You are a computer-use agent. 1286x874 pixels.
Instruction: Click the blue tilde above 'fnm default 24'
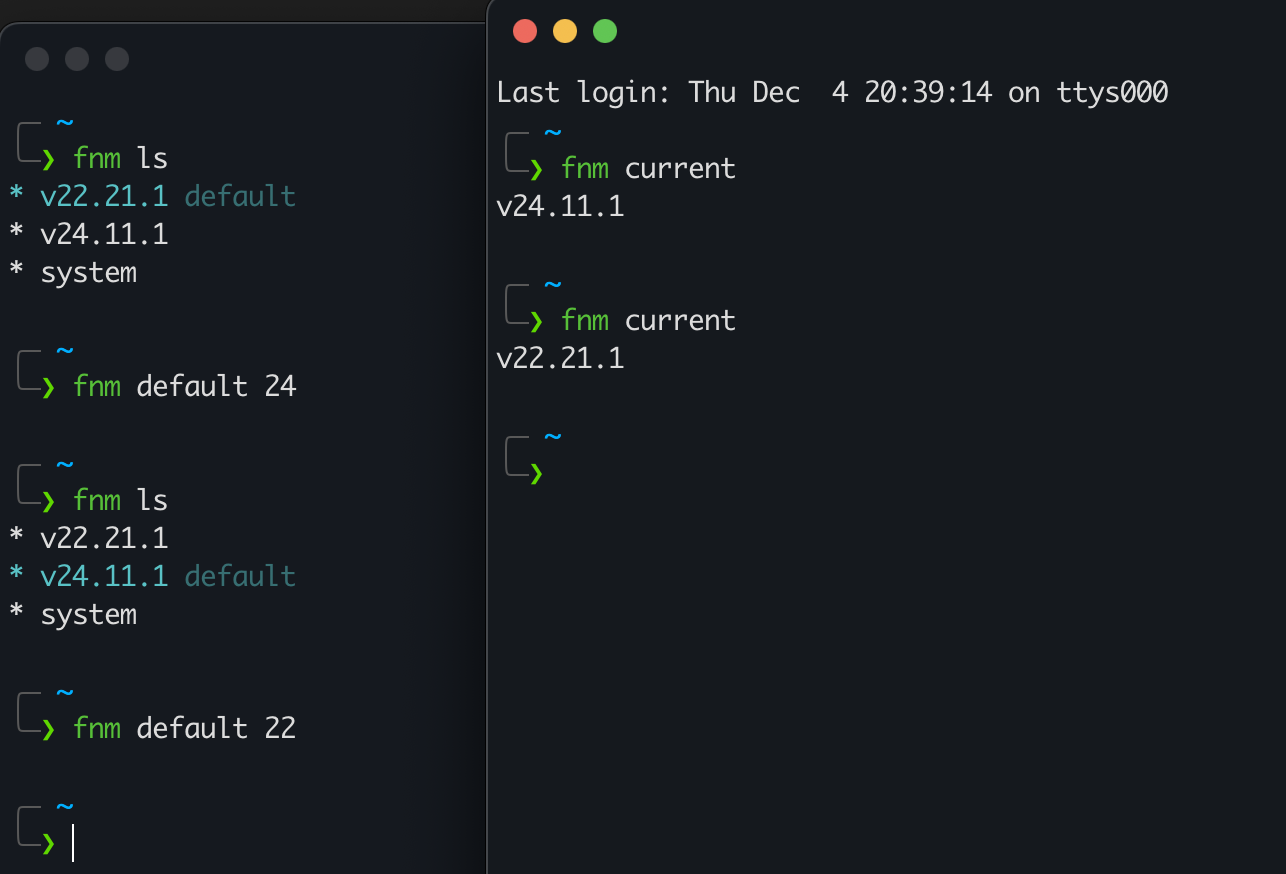[65, 351]
